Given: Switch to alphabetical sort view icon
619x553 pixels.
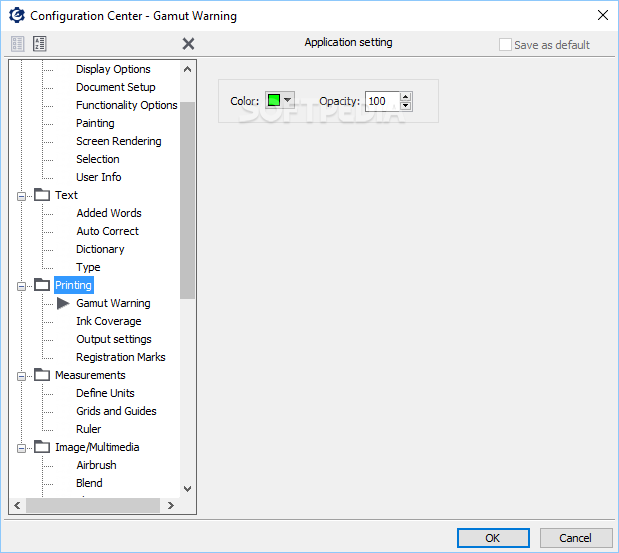Looking at the screenshot, I should 39,44.
